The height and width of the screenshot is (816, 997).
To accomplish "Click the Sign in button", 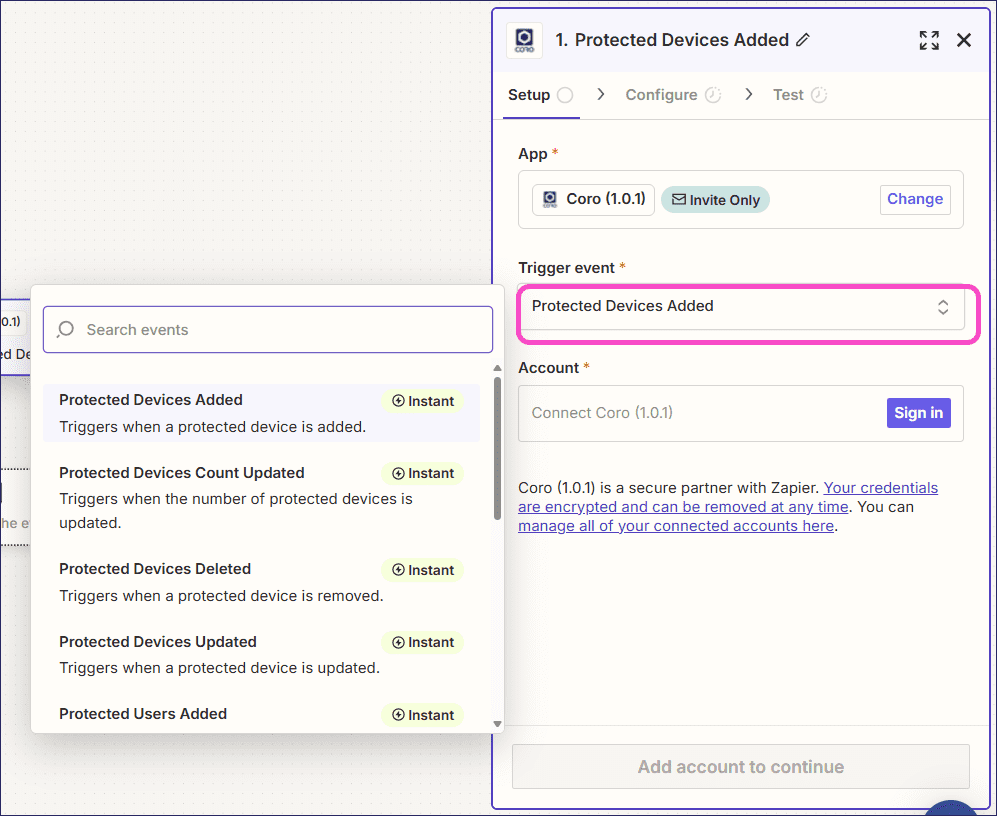I will tap(918, 413).
